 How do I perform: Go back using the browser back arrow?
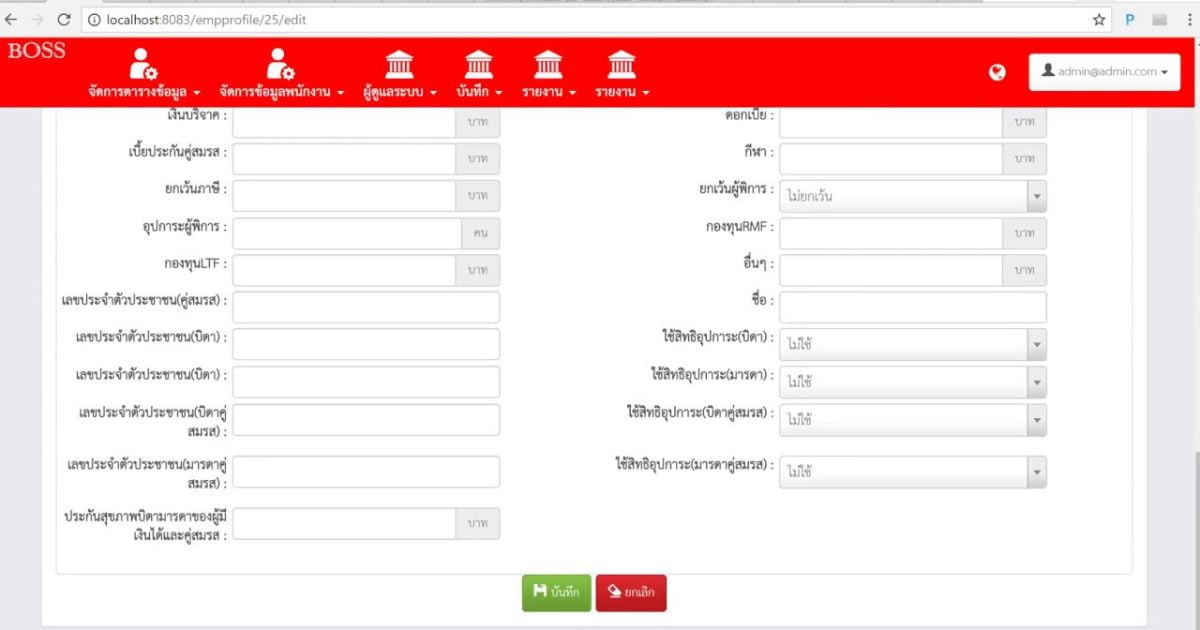pyautogui.click(x=12, y=19)
